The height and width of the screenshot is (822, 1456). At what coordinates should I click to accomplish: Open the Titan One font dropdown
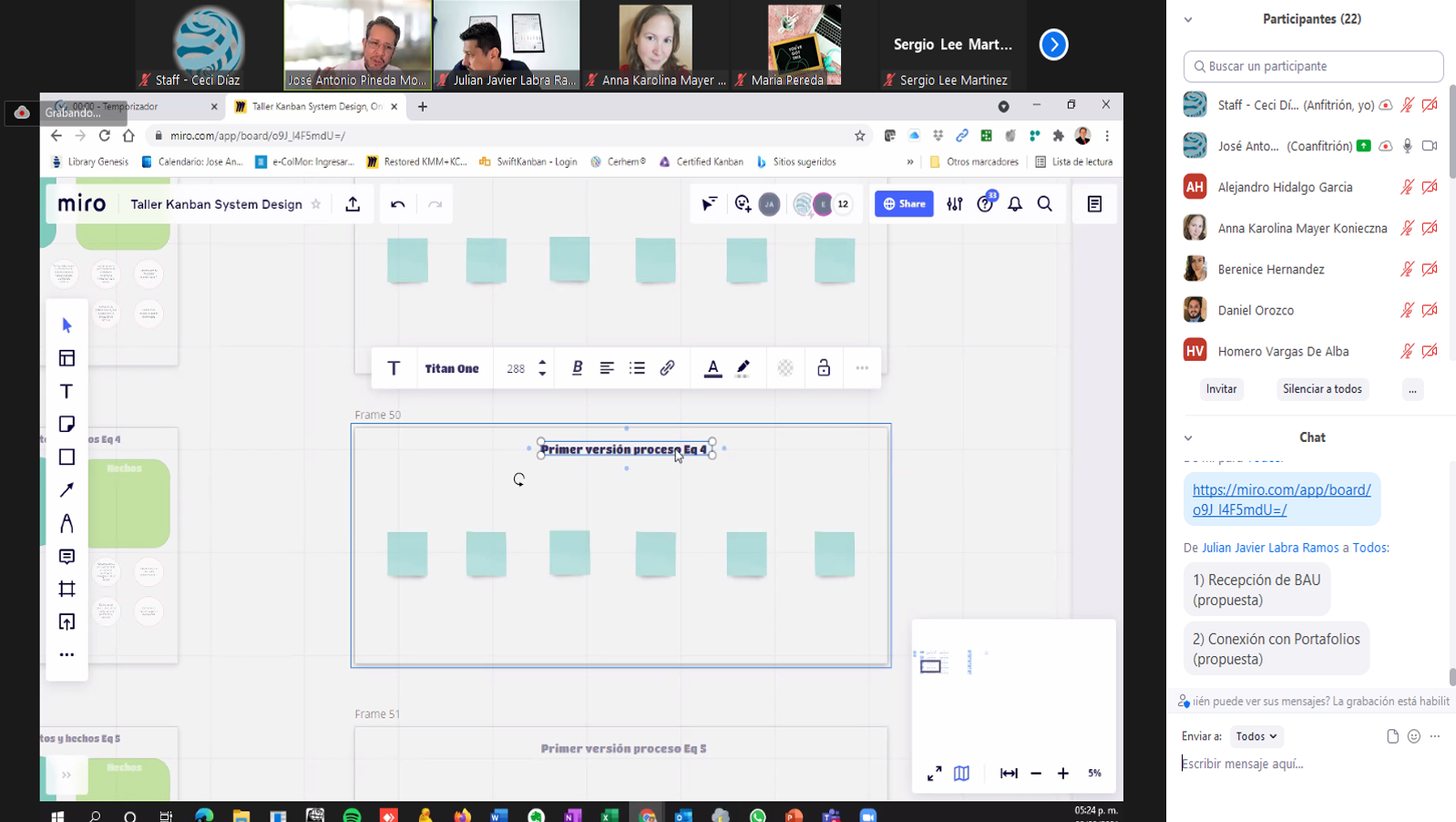click(452, 368)
